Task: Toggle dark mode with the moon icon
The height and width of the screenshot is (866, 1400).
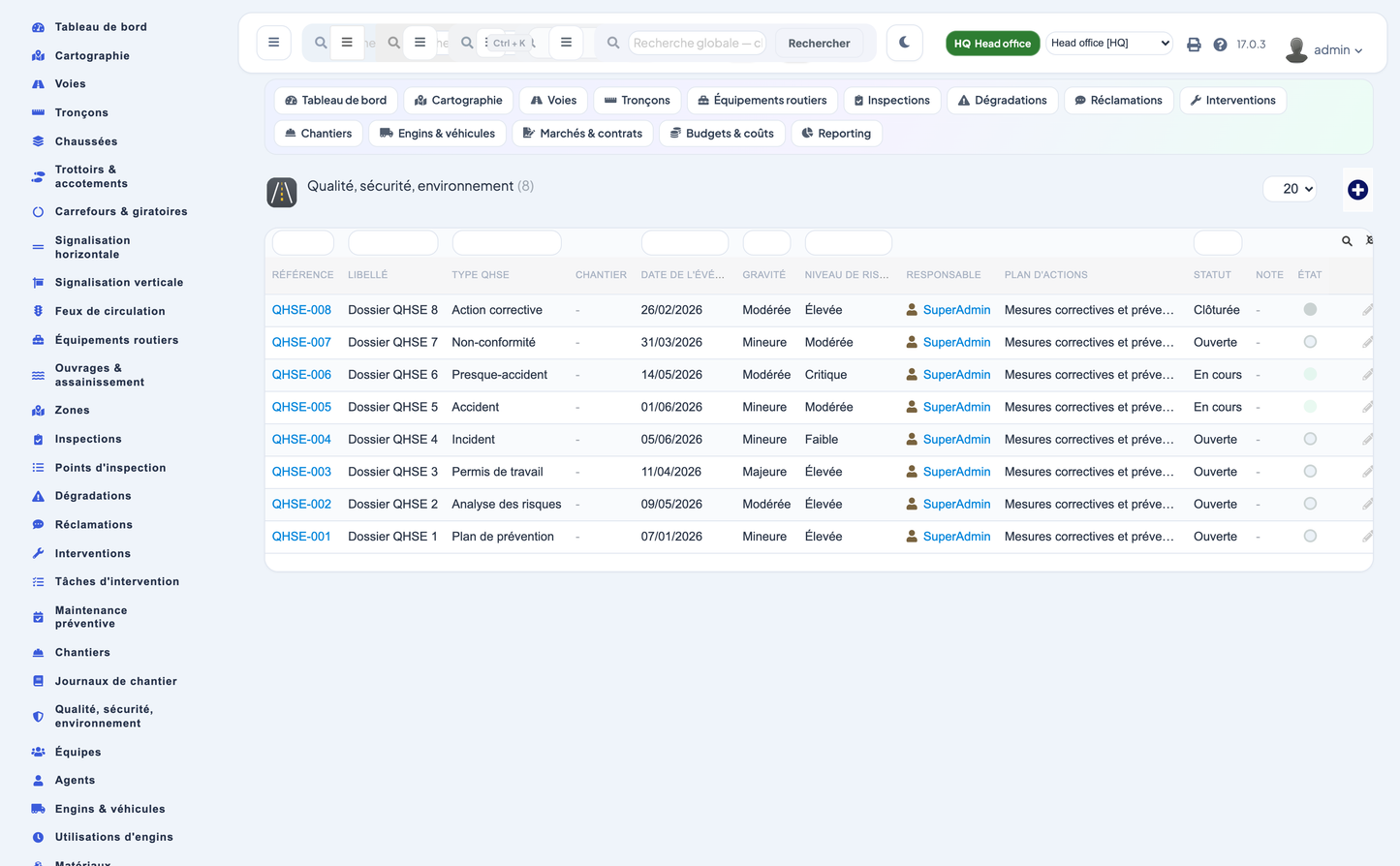Action: click(x=904, y=43)
